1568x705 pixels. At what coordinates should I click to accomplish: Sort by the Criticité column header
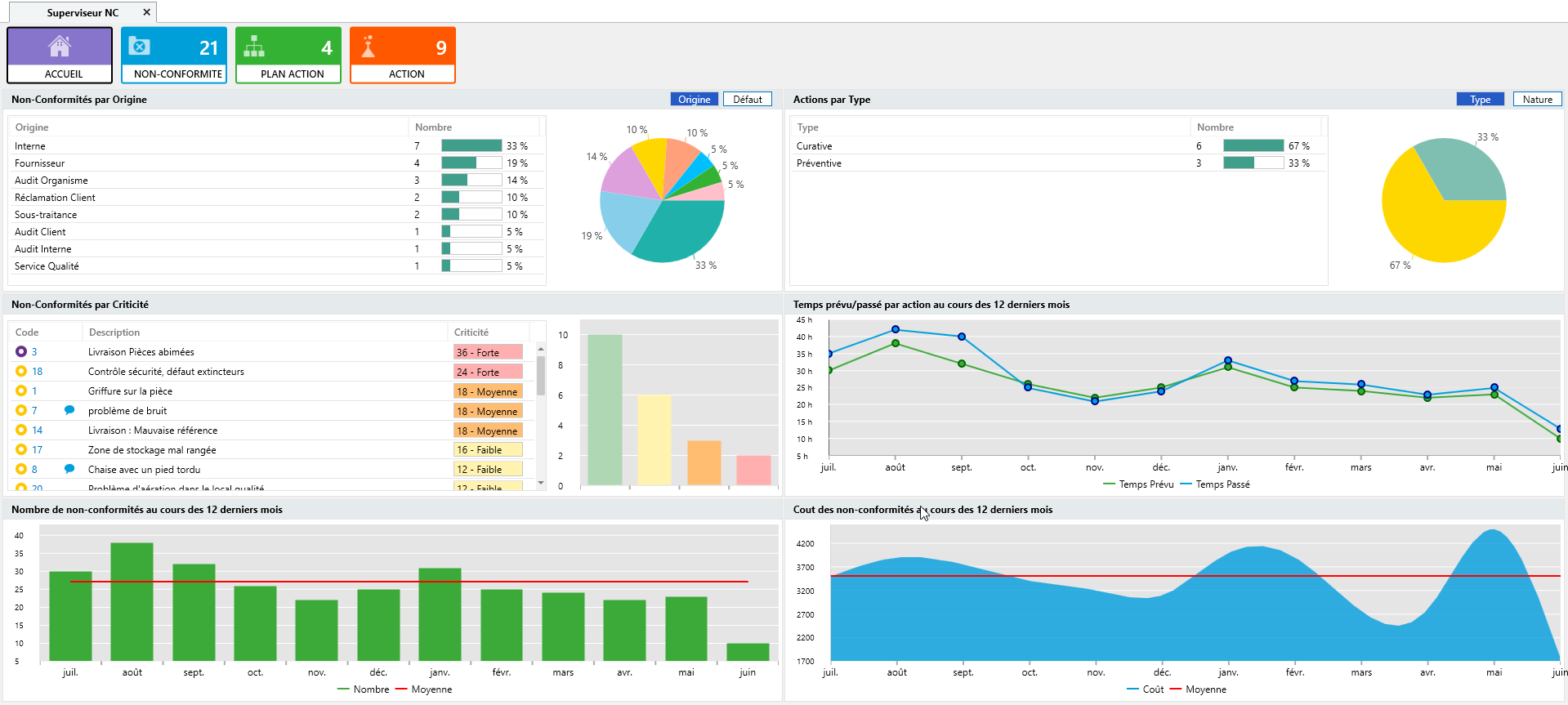tap(489, 332)
